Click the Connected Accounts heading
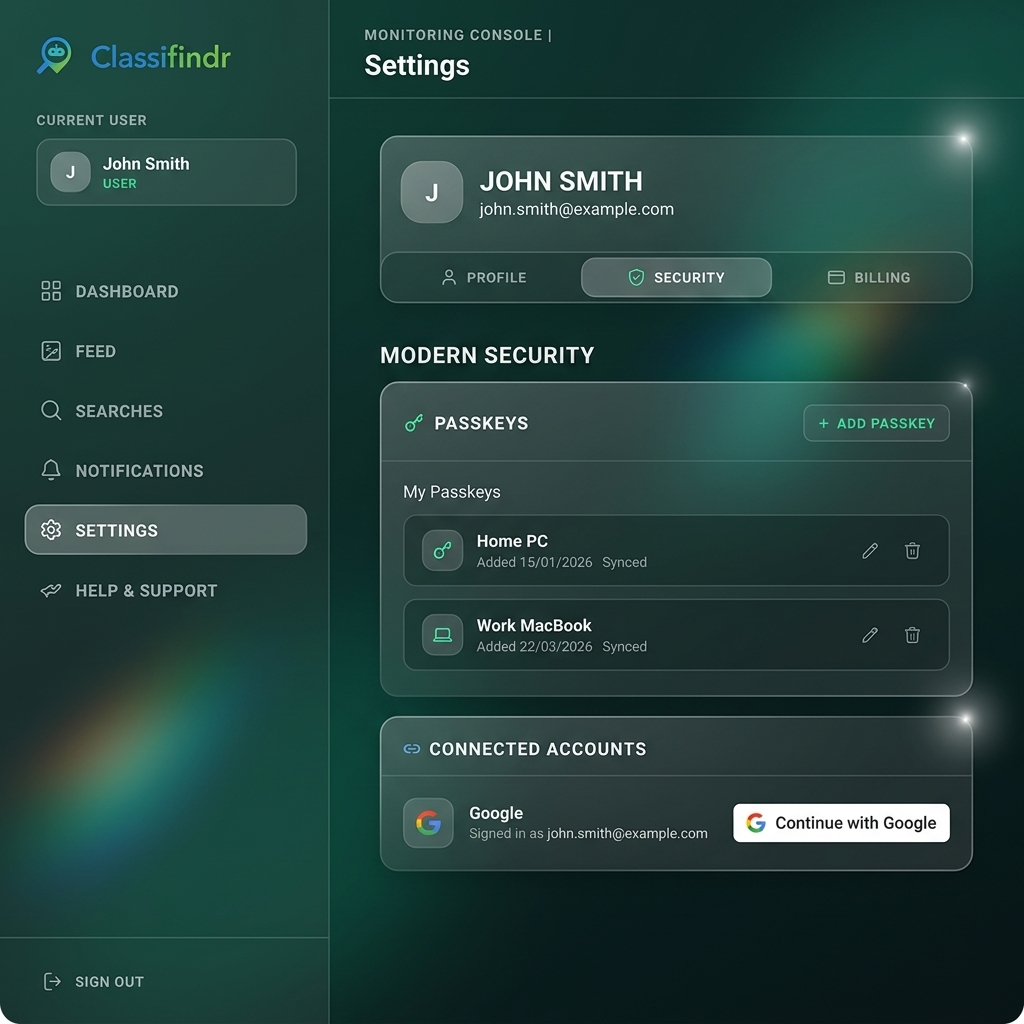 pyautogui.click(x=537, y=748)
